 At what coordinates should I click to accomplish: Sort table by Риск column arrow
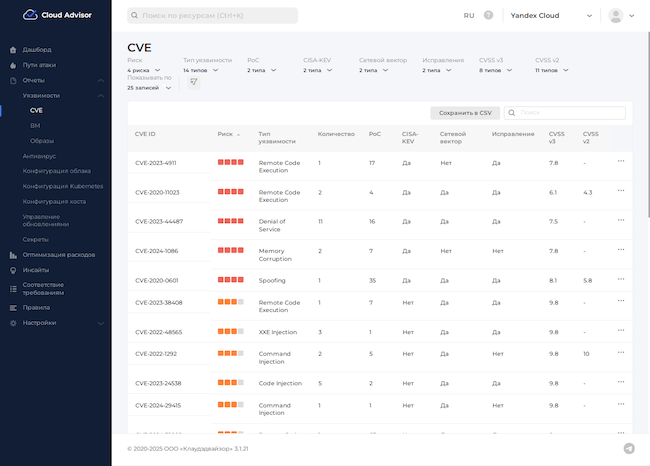tap(238, 134)
